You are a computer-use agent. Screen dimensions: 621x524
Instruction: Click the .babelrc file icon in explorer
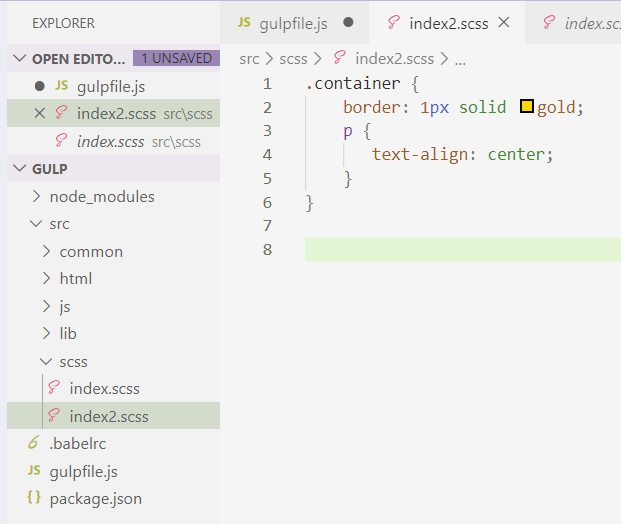pyautogui.click(x=33, y=444)
